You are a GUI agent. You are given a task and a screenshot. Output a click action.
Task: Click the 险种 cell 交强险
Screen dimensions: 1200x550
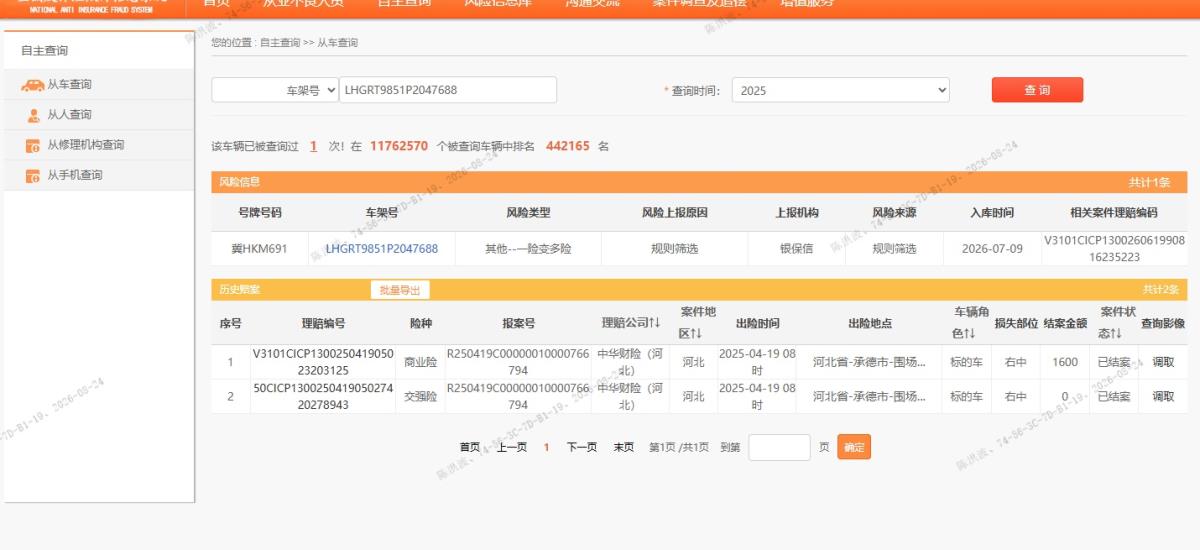click(x=420, y=396)
